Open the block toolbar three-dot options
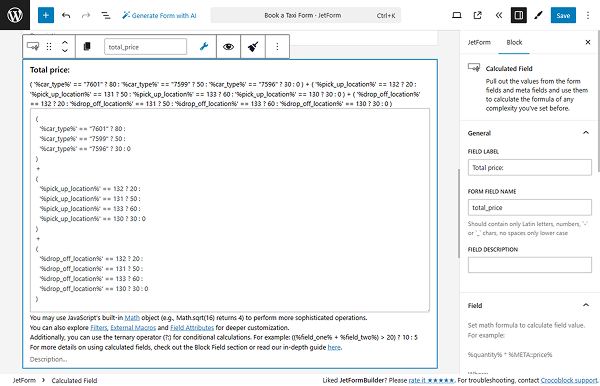Viewport: 600px width, 386px height. click(277, 47)
